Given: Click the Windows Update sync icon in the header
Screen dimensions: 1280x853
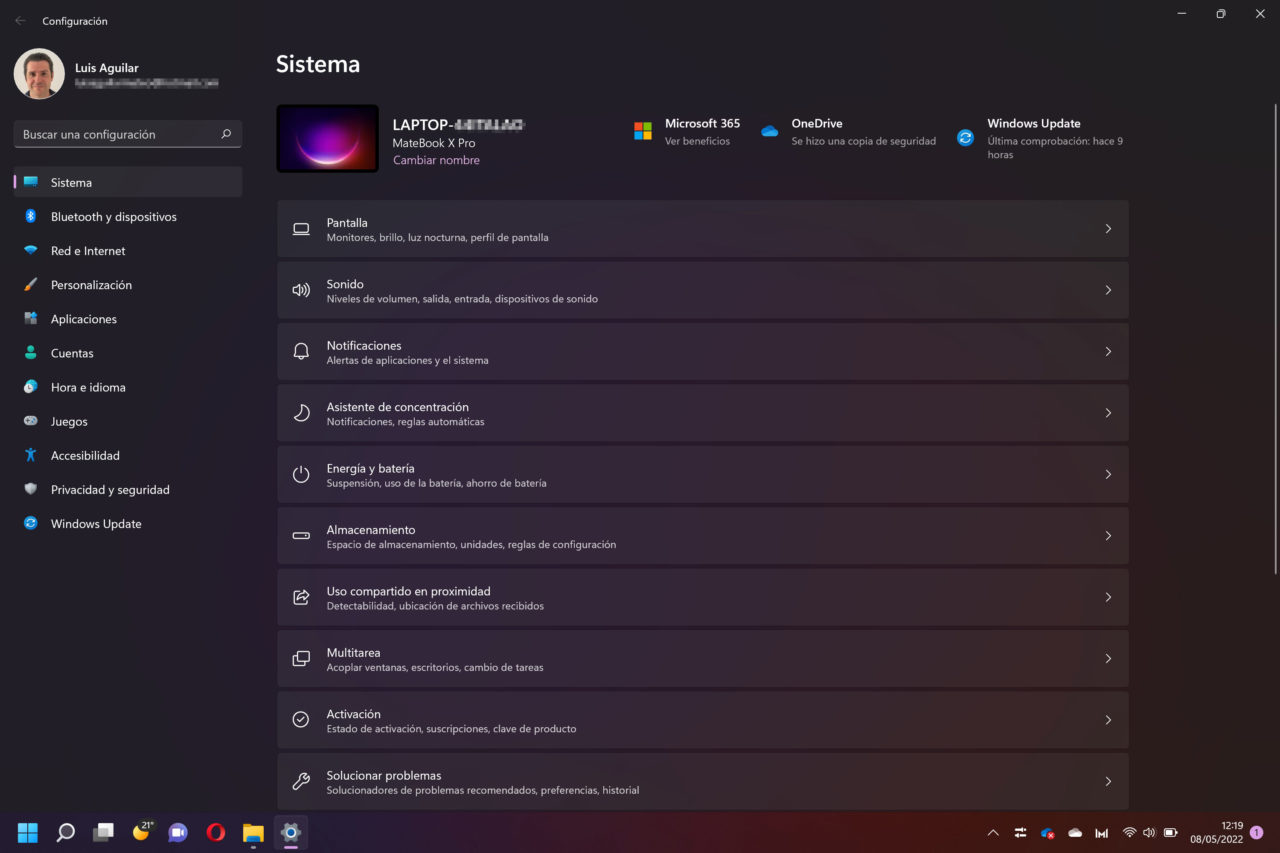Looking at the screenshot, I should click(965, 138).
